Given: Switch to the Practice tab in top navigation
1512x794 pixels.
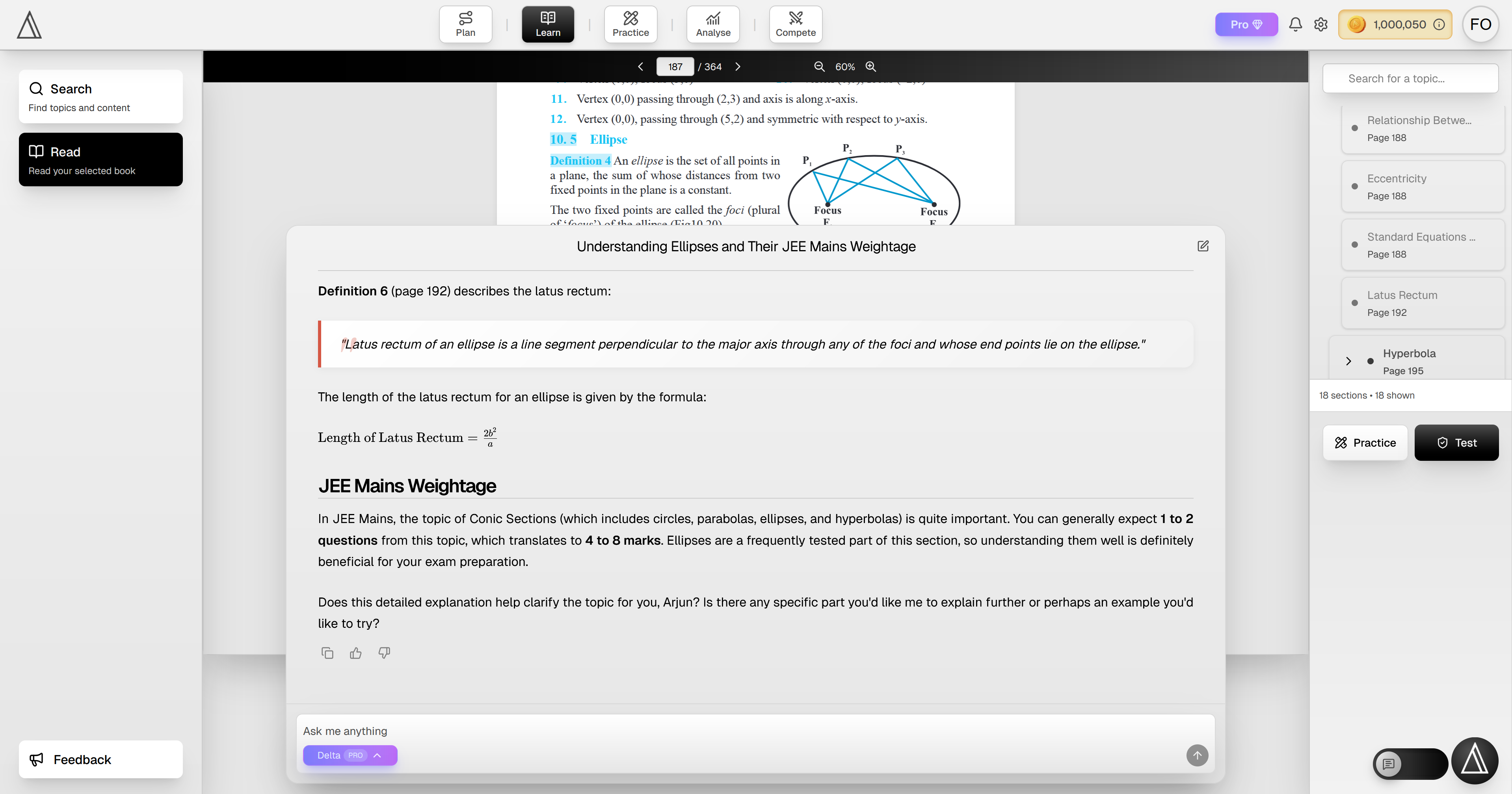Looking at the screenshot, I should point(630,24).
